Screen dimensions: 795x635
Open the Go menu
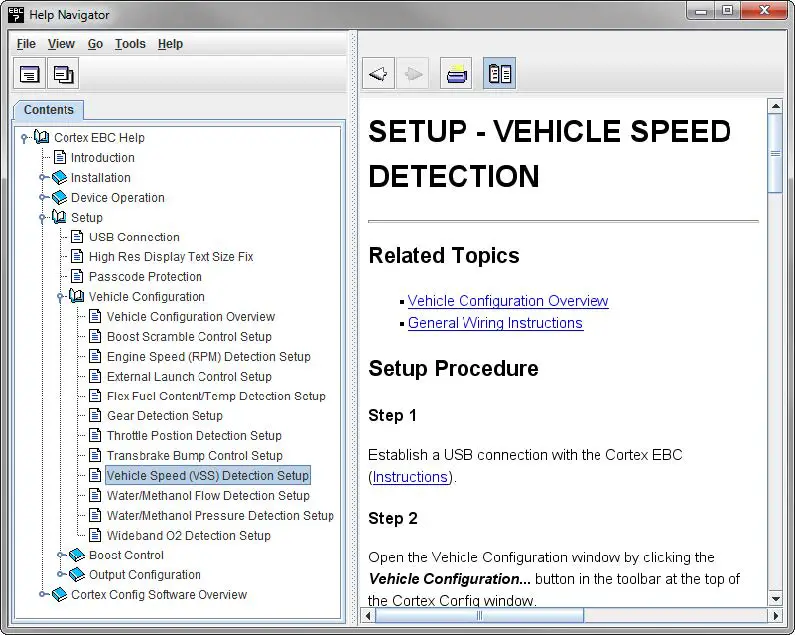[x=95, y=44]
